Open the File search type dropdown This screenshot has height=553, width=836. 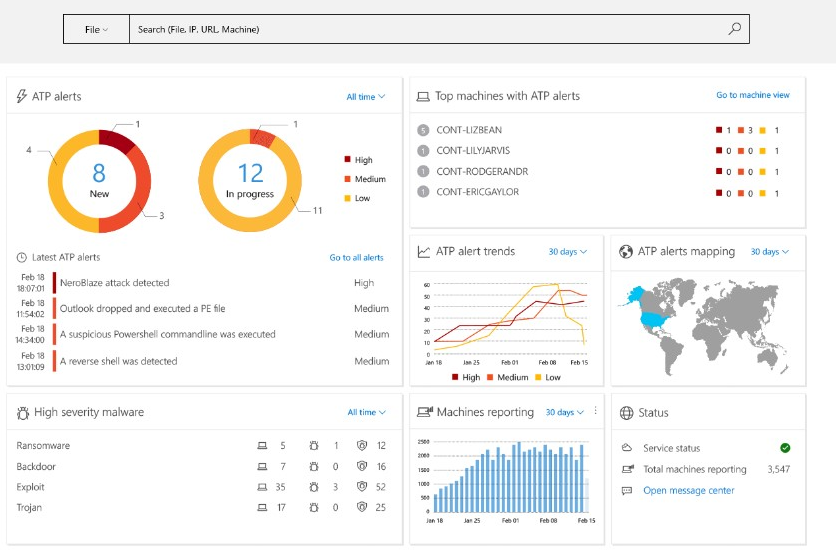pos(96,29)
